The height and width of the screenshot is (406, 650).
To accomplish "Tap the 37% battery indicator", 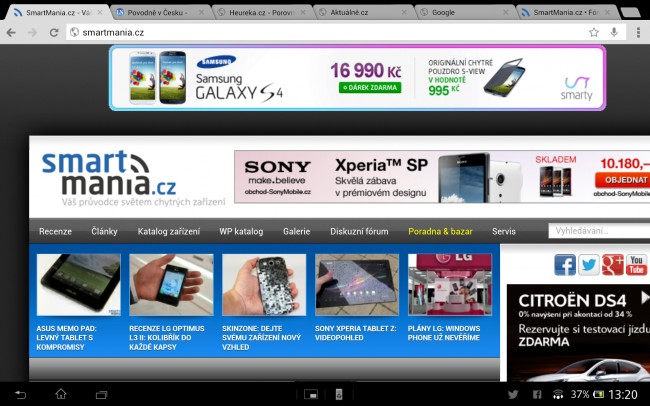I will pyautogui.click(x=587, y=394).
